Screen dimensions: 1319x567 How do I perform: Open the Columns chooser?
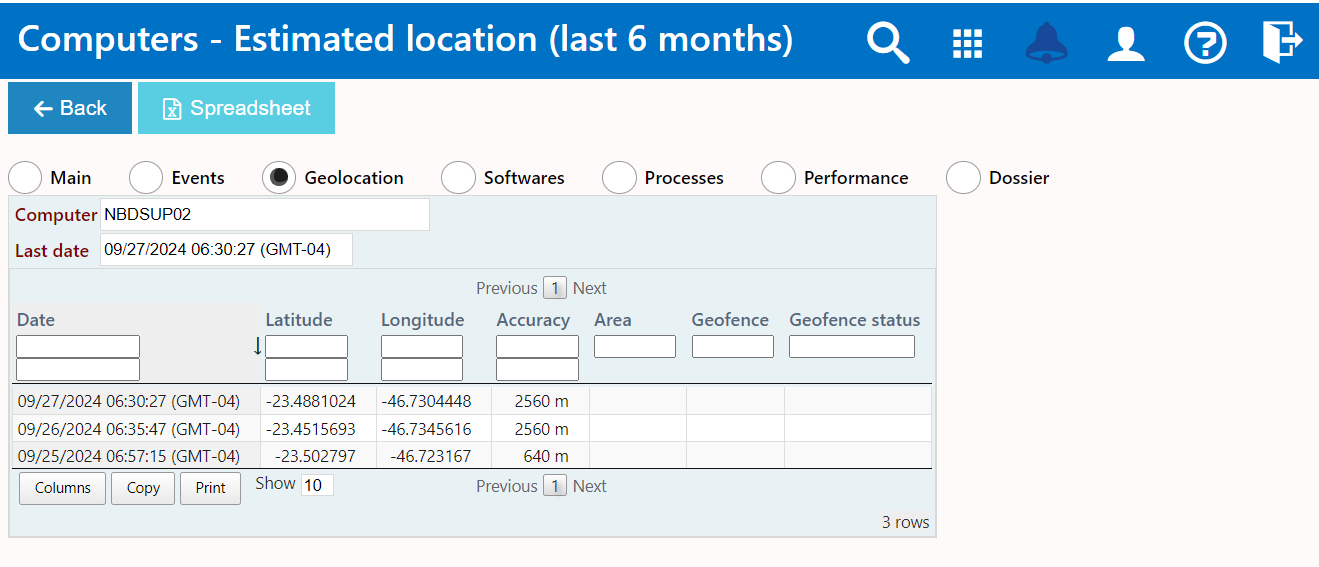62,488
